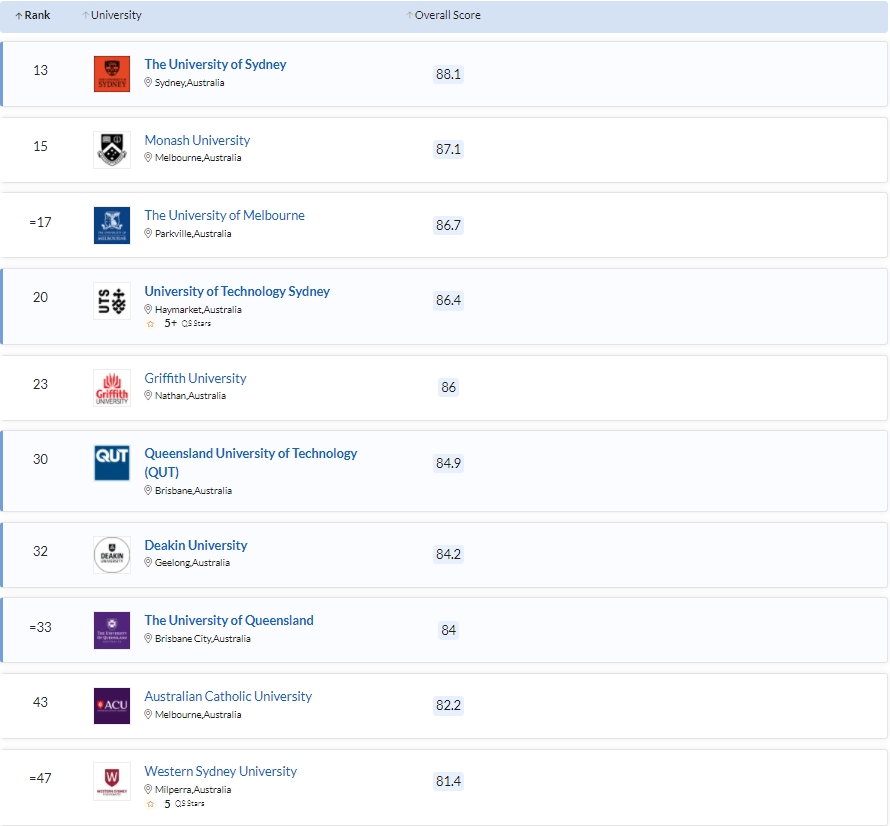The height and width of the screenshot is (826, 890).
Task: Click the QUT blue logo
Action: [111, 463]
